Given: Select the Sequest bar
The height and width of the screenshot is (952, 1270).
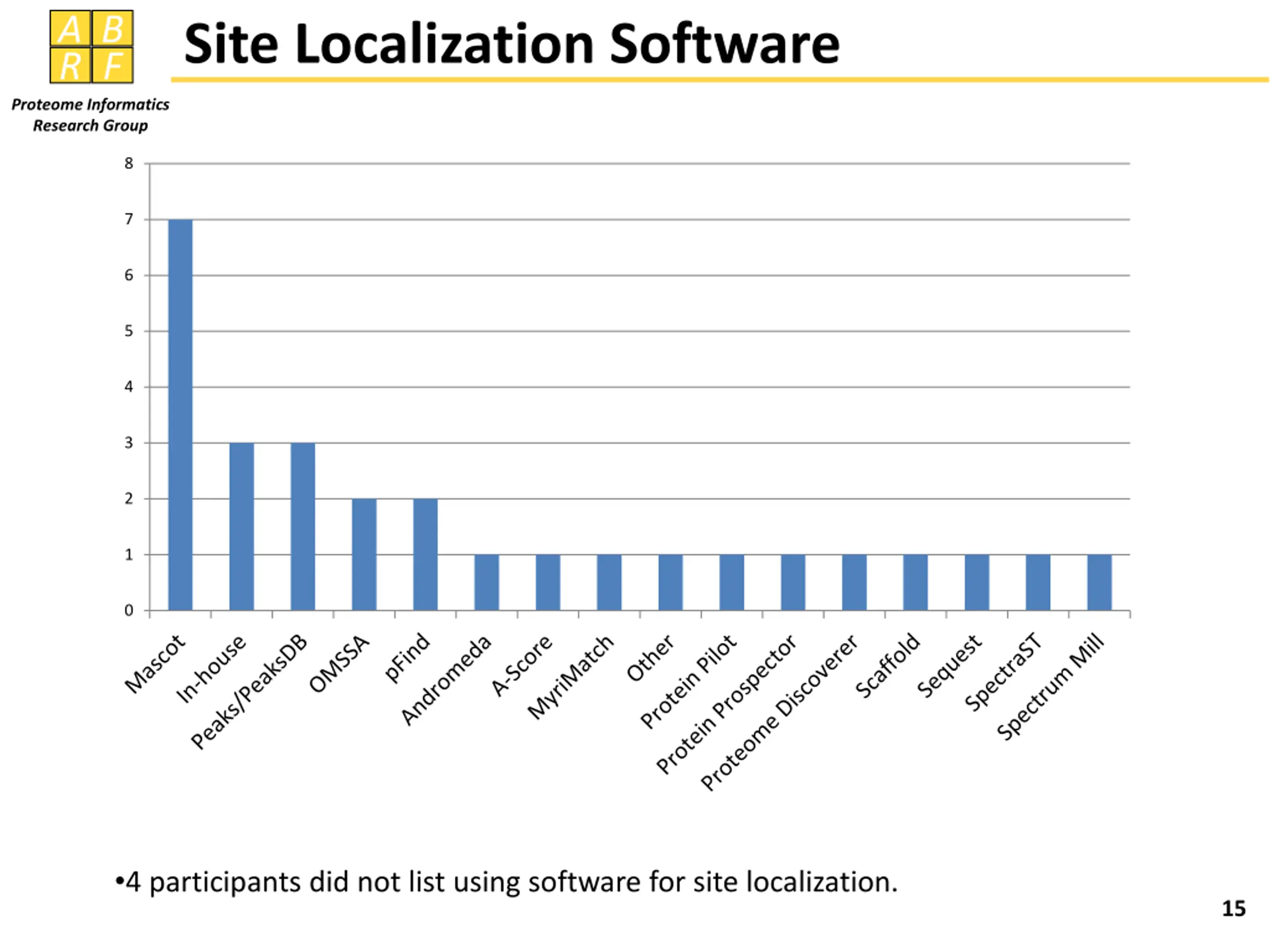Looking at the screenshot, I should (x=977, y=583).
